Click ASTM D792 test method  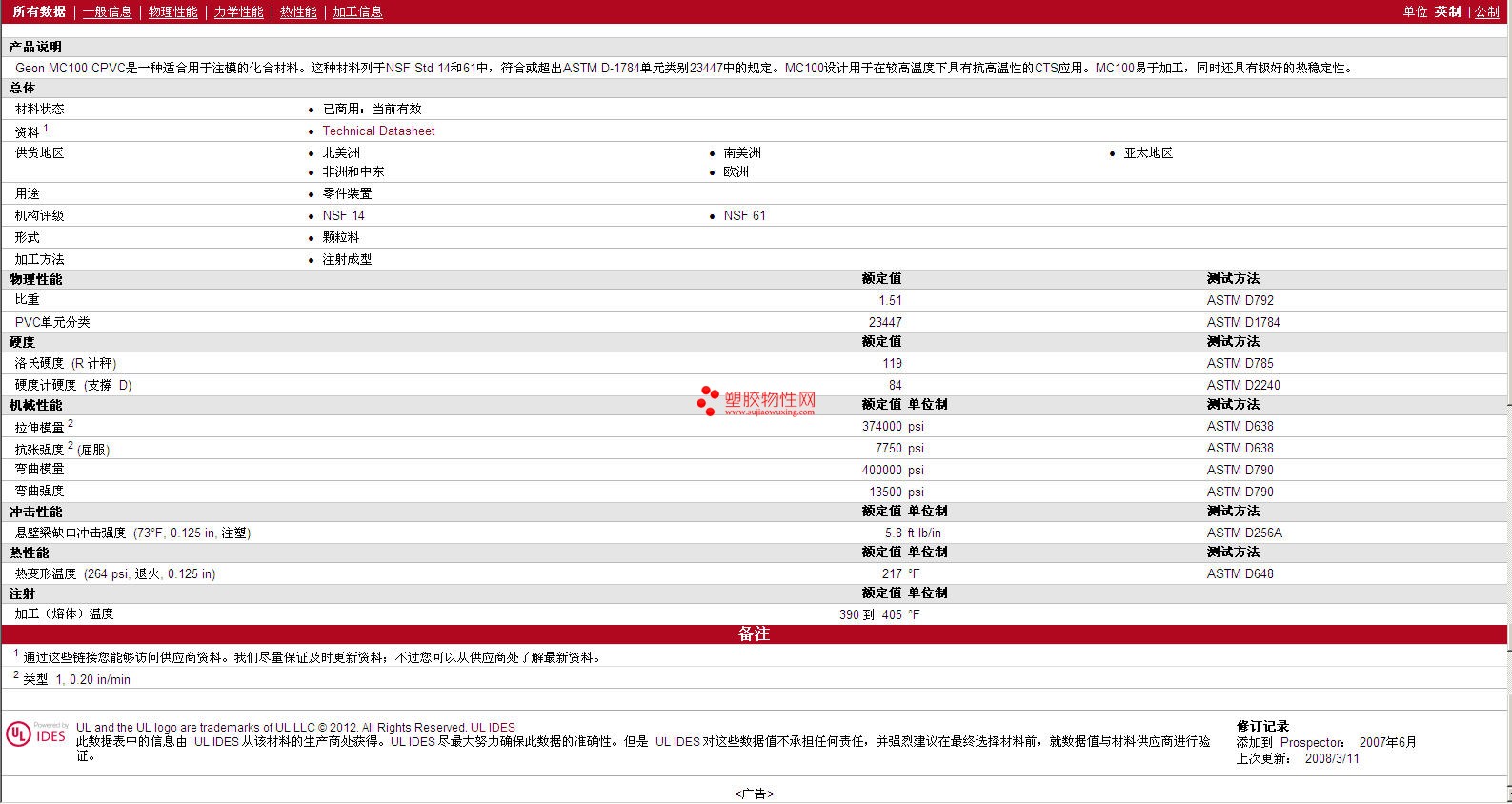click(1240, 301)
